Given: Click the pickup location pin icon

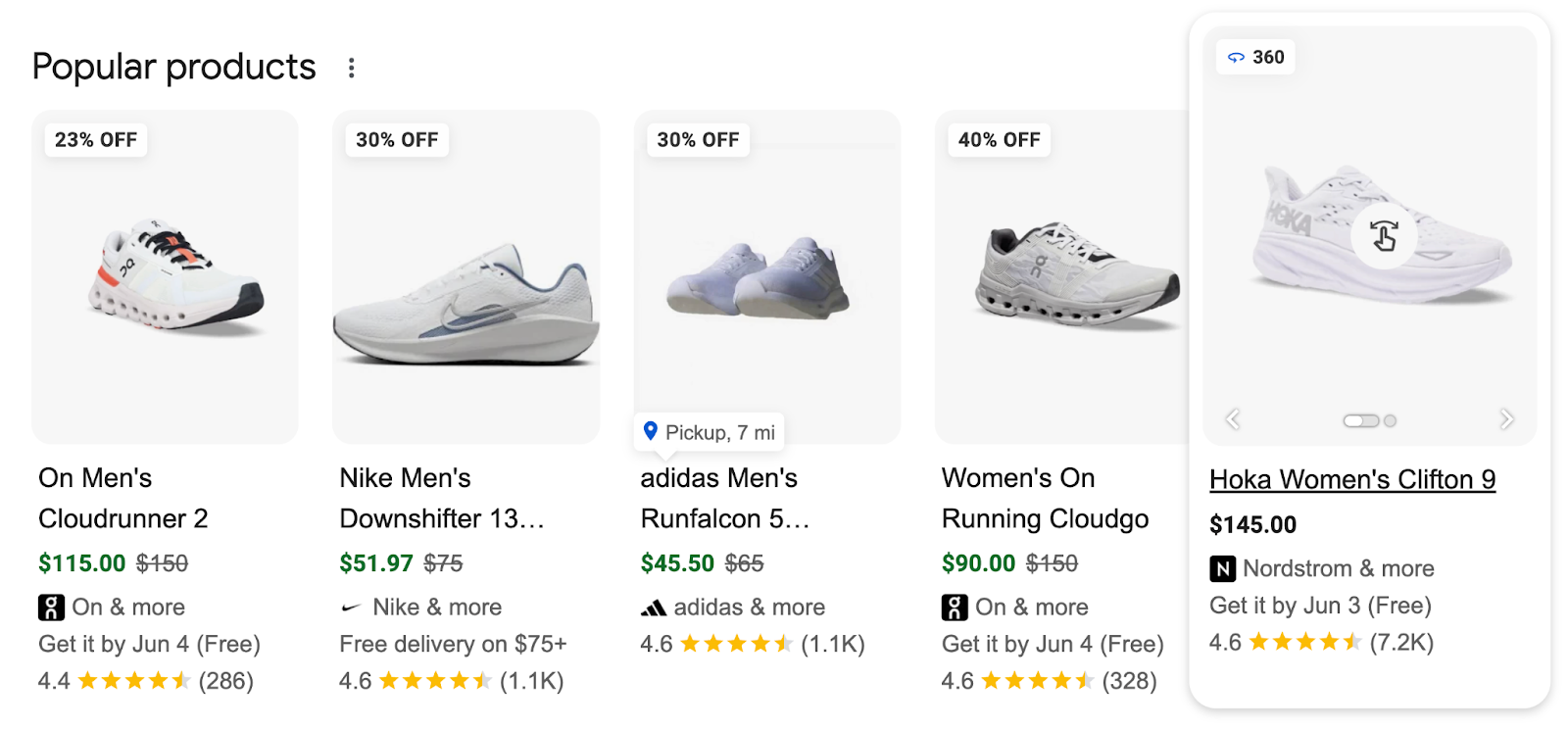Looking at the screenshot, I should (652, 431).
